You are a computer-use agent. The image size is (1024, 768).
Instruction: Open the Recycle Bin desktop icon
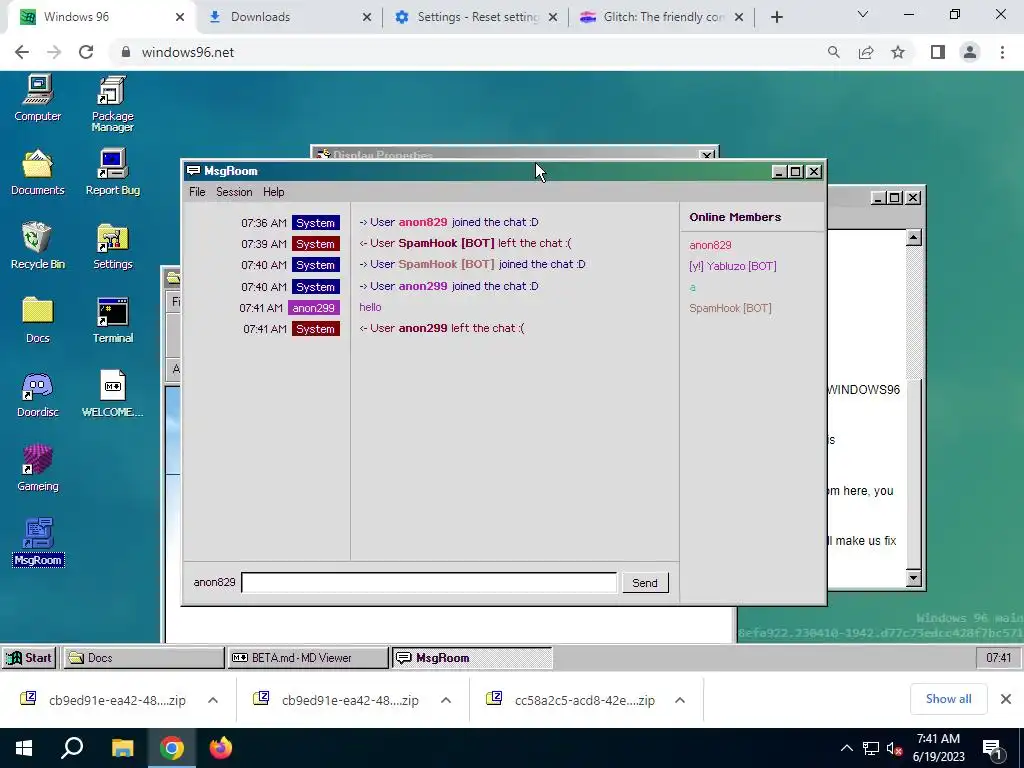[37, 246]
